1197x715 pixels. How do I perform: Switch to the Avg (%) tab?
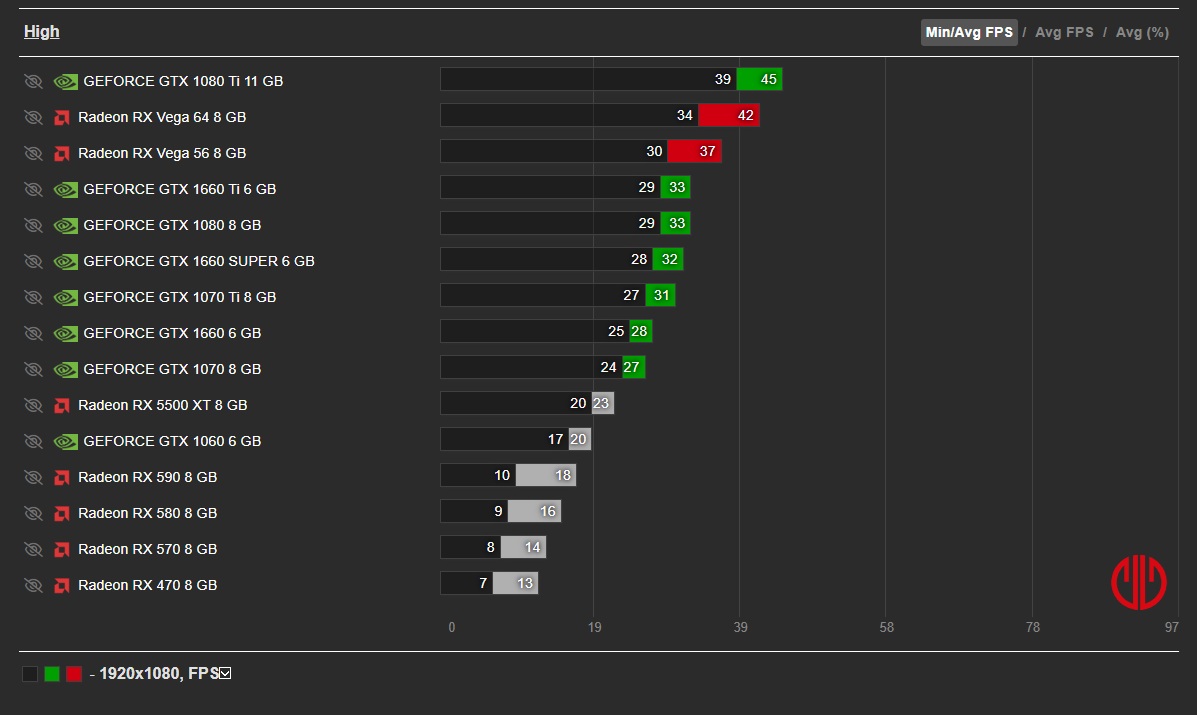click(1142, 32)
